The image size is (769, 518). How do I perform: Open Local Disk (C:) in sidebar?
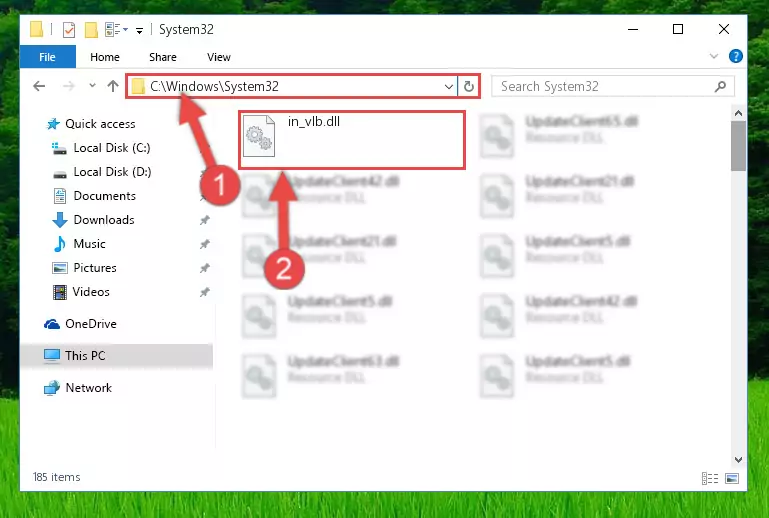(112, 148)
